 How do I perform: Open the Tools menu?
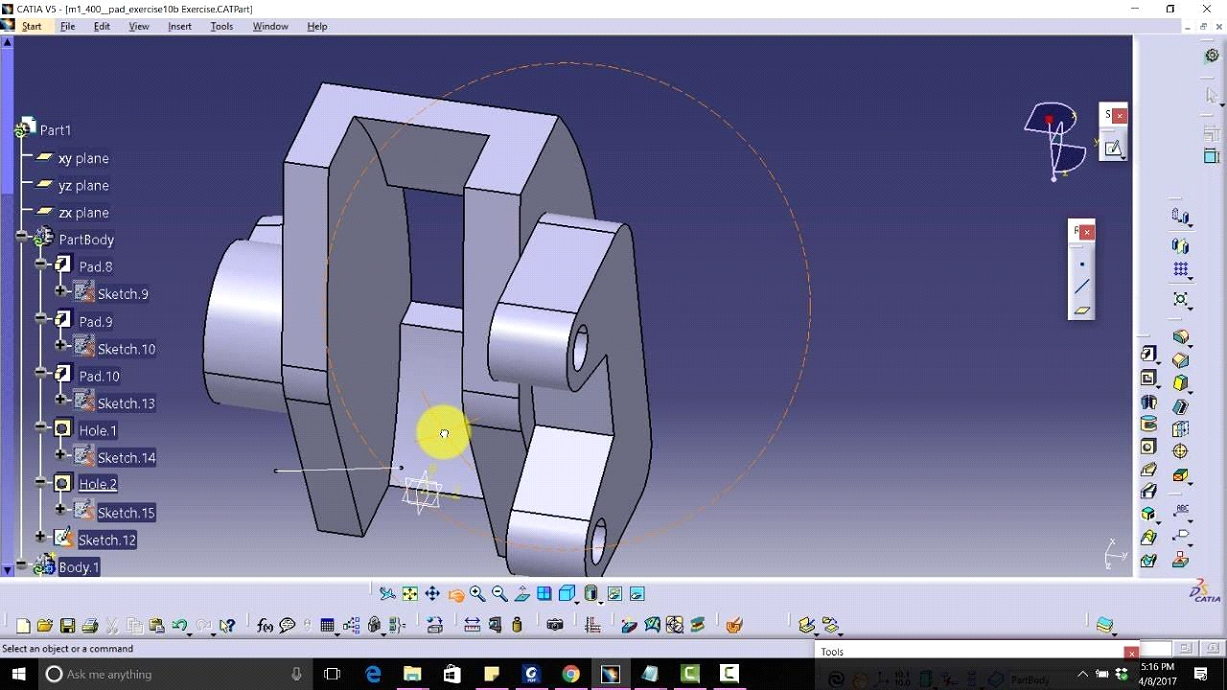pos(221,26)
